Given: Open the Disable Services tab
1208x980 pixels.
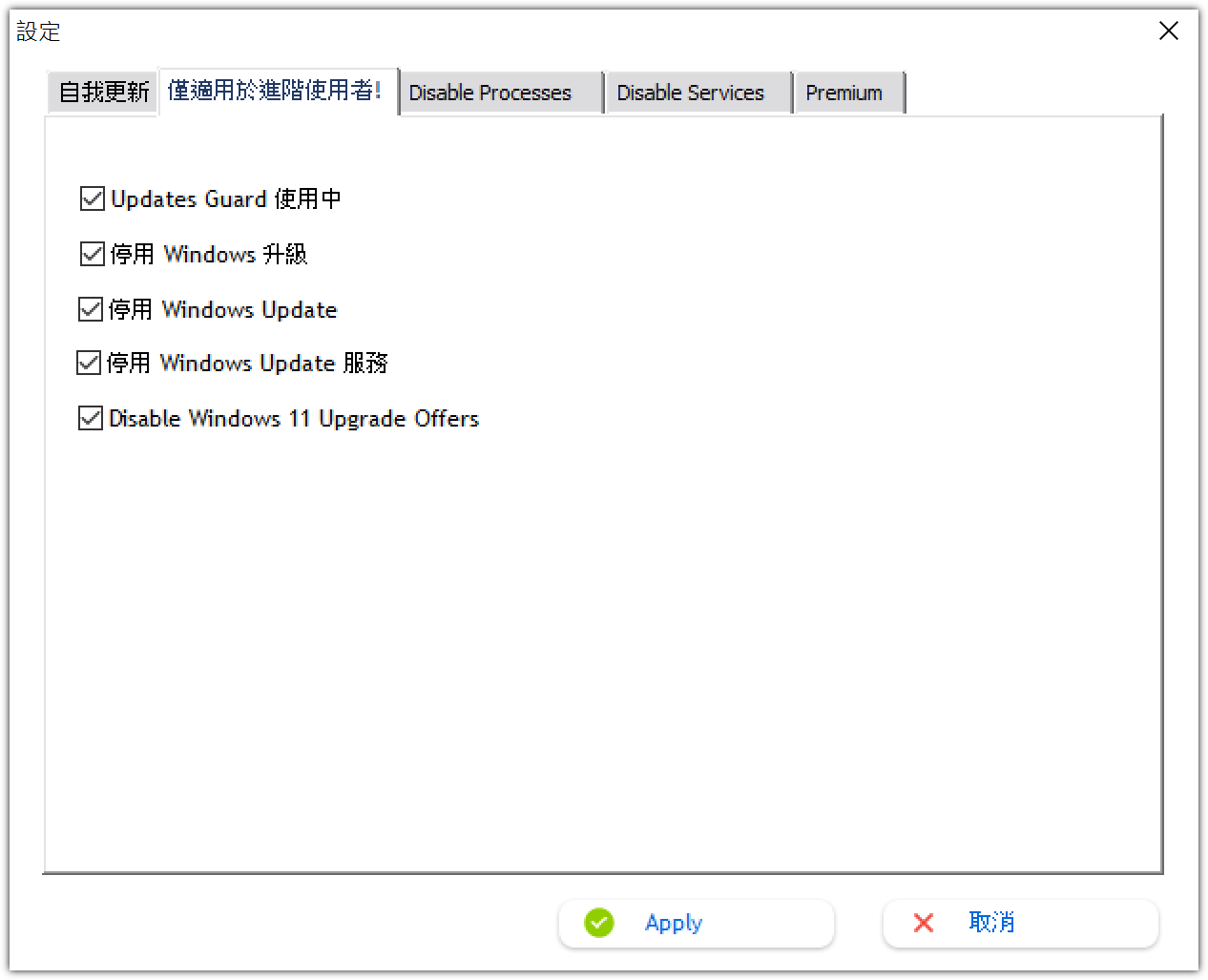Looking at the screenshot, I should [698, 93].
